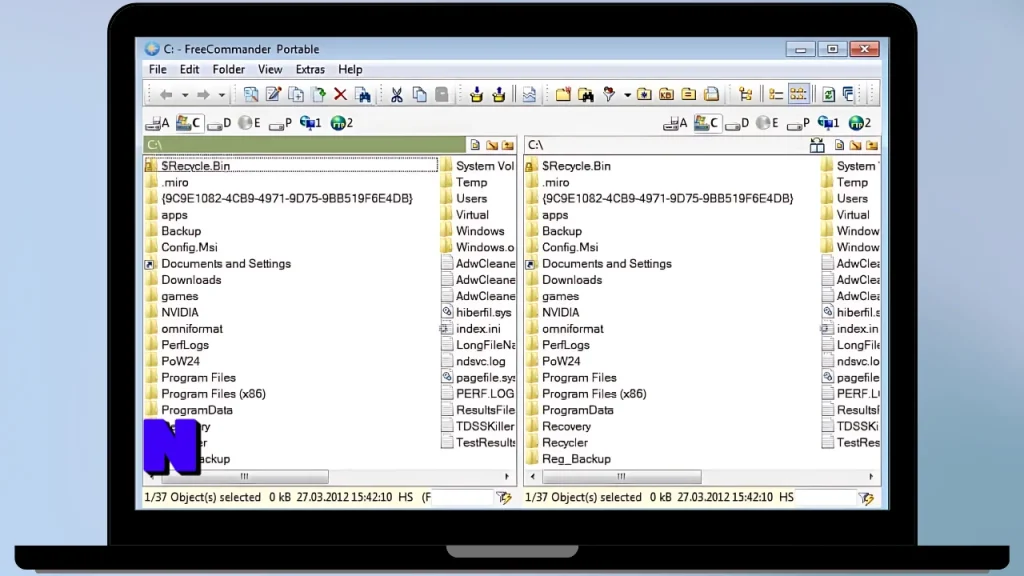The height and width of the screenshot is (576, 1024).
Task: Open the Folder menu
Action: tap(229, 69)
